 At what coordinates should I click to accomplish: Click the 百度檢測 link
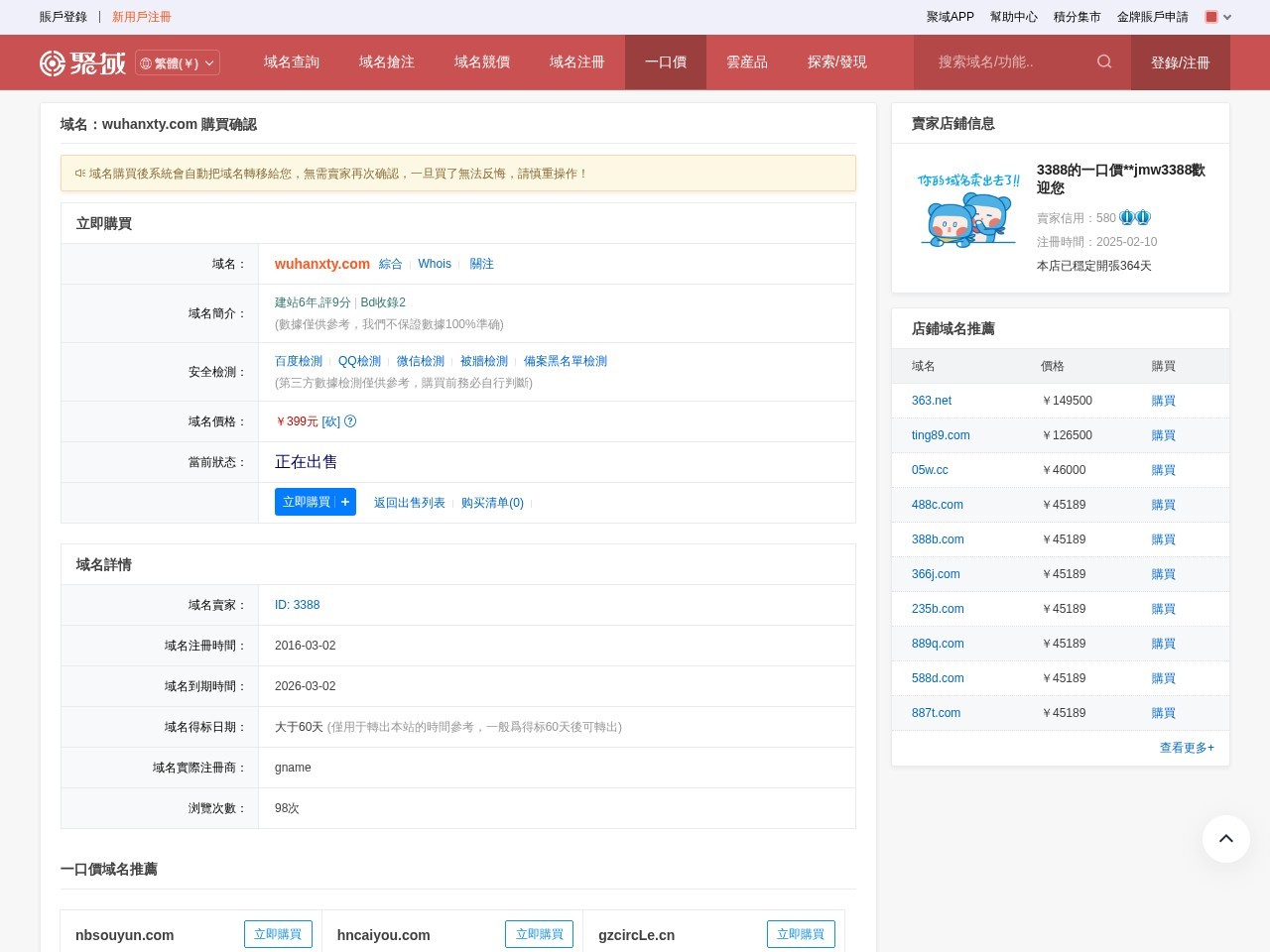pyautogui.click(x=299, y=361)
